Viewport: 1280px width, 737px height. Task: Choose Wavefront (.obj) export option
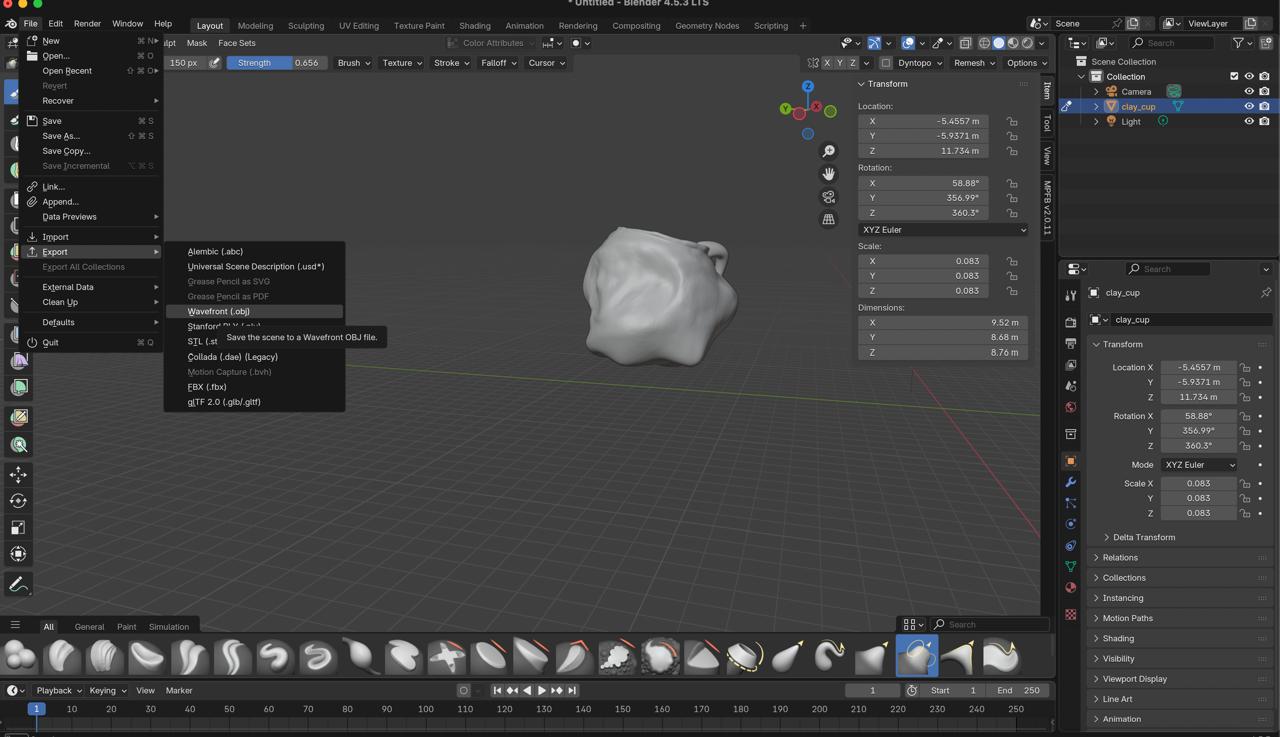[219, 311]
